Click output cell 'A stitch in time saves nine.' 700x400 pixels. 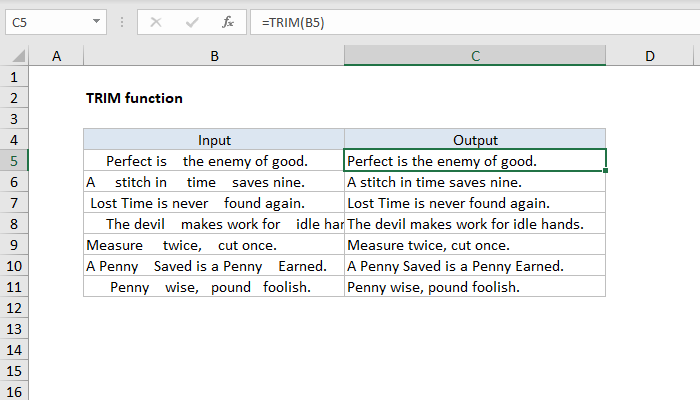pos(475,182)
